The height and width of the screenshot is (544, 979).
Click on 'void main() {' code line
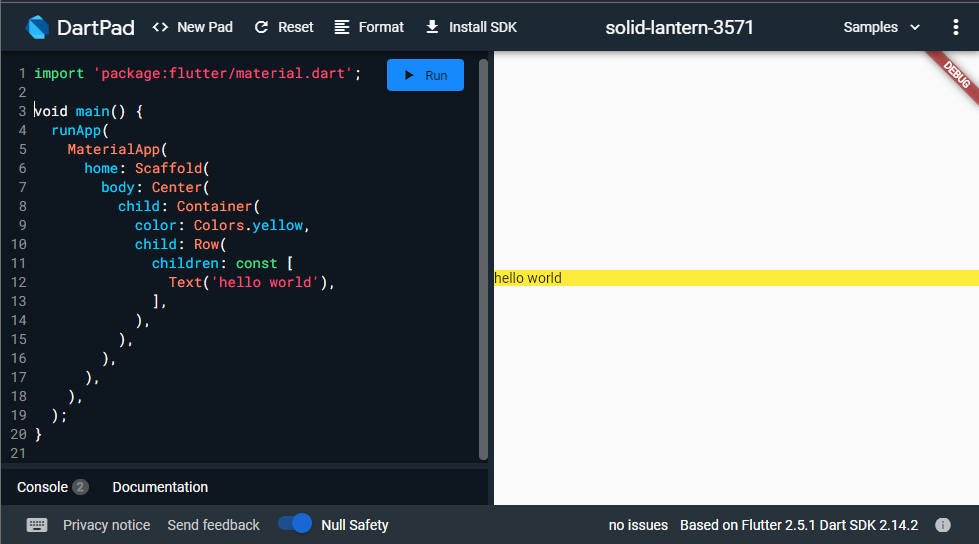[89, 111]
